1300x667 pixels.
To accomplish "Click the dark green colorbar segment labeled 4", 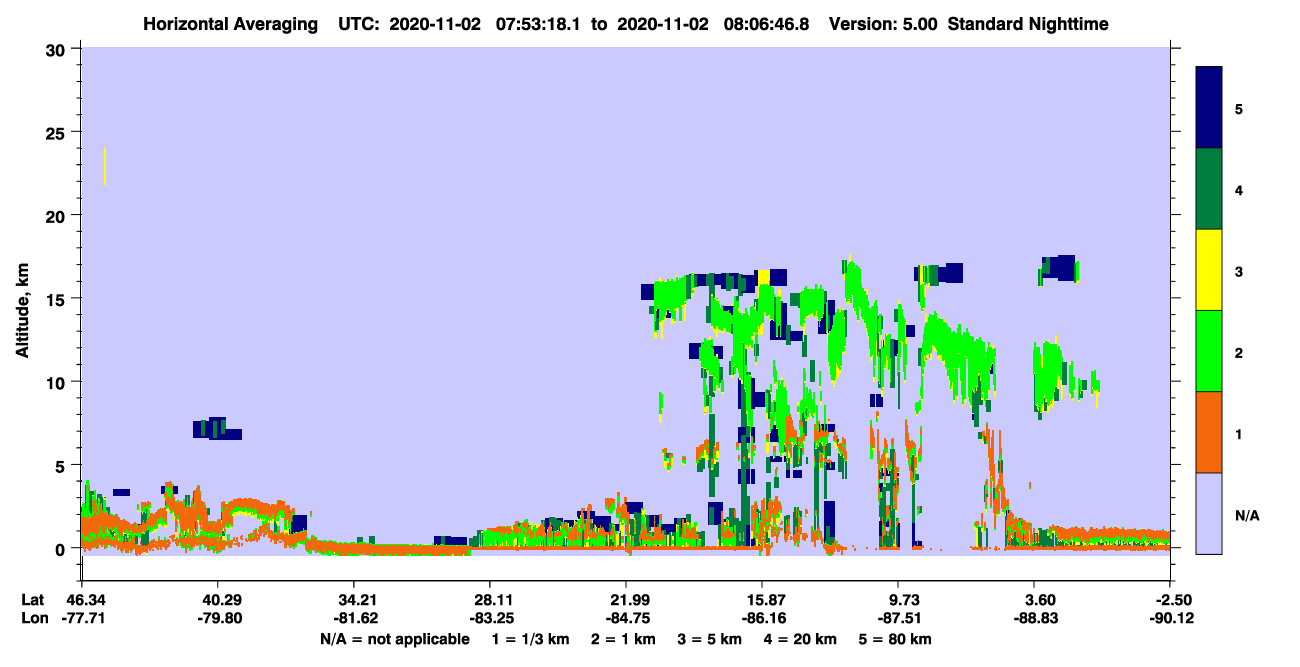I will (1209, 189).
